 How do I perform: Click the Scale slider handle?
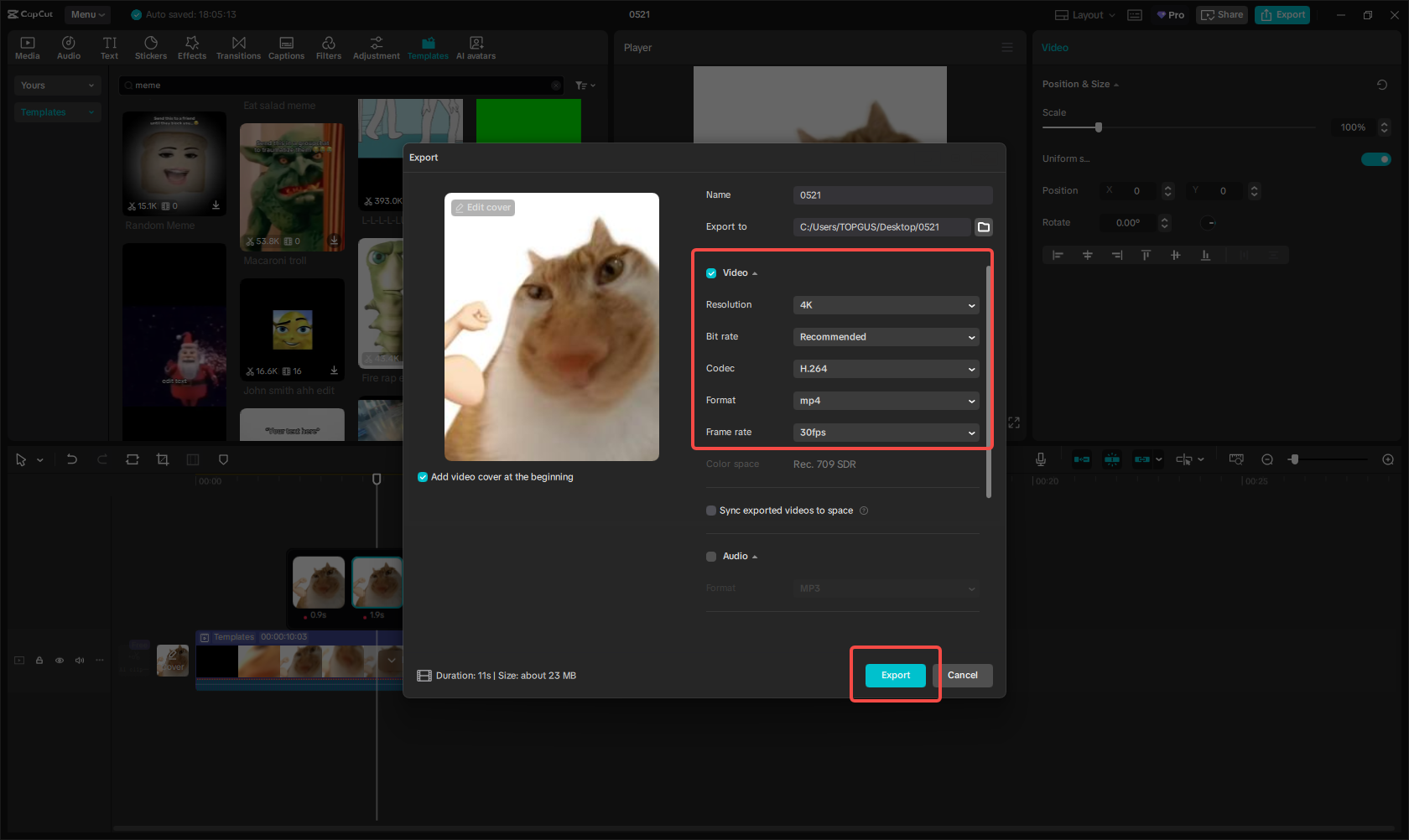pos(1099,127)
